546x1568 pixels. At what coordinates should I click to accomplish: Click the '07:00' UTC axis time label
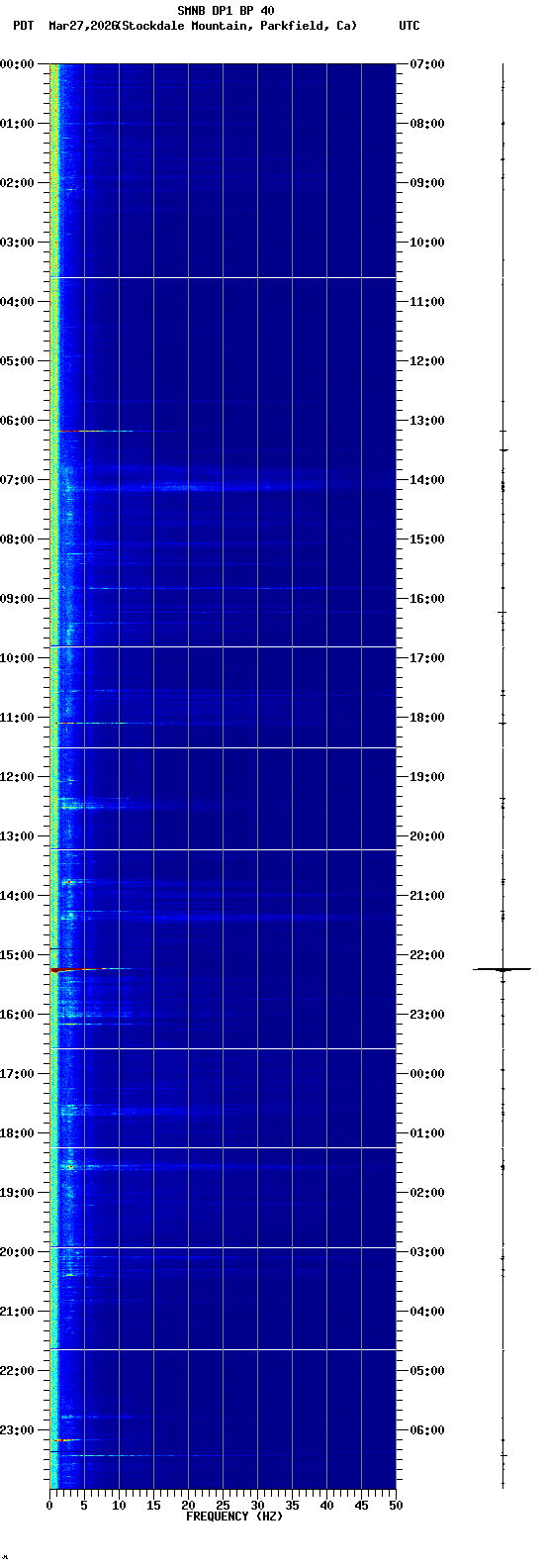coord(426,64)
